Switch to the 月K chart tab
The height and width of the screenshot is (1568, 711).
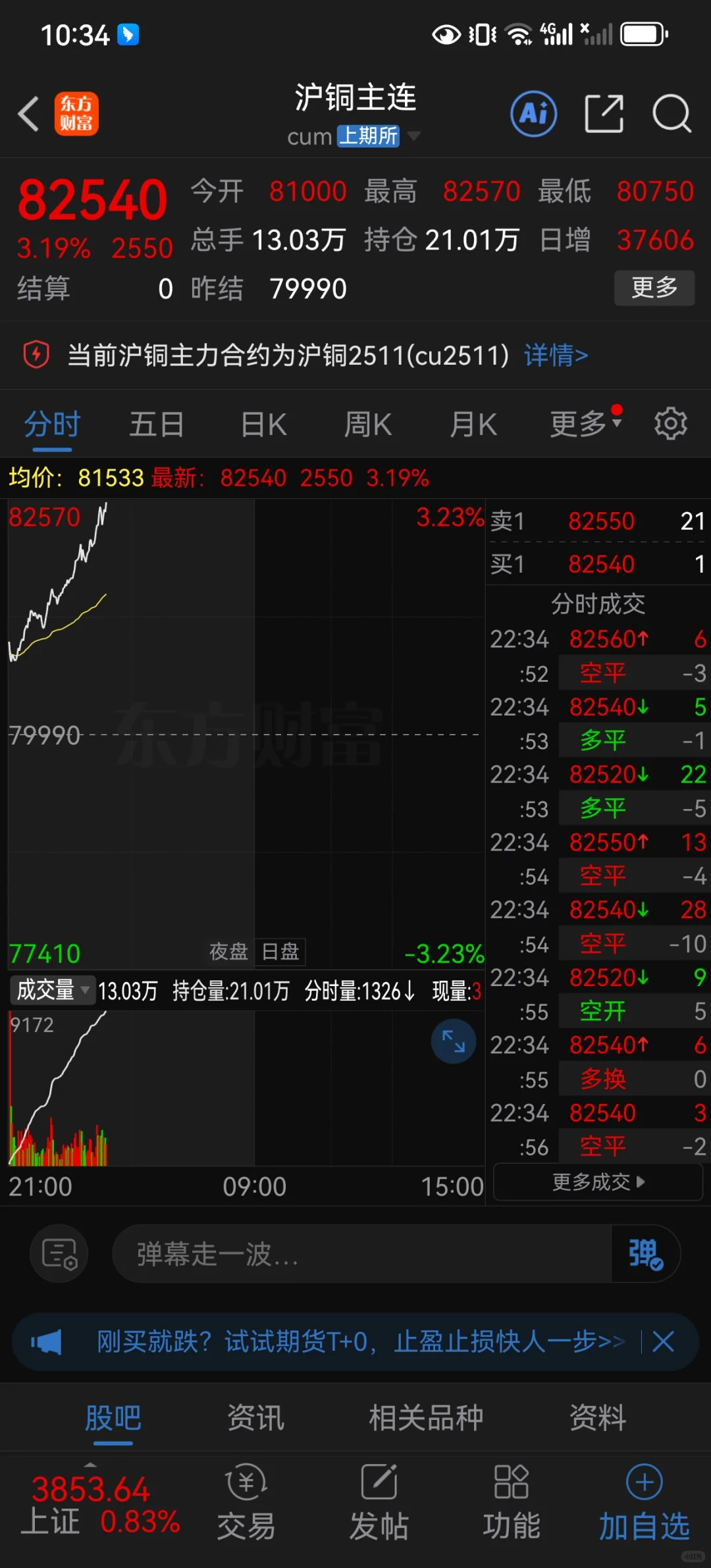pos(473,424)
